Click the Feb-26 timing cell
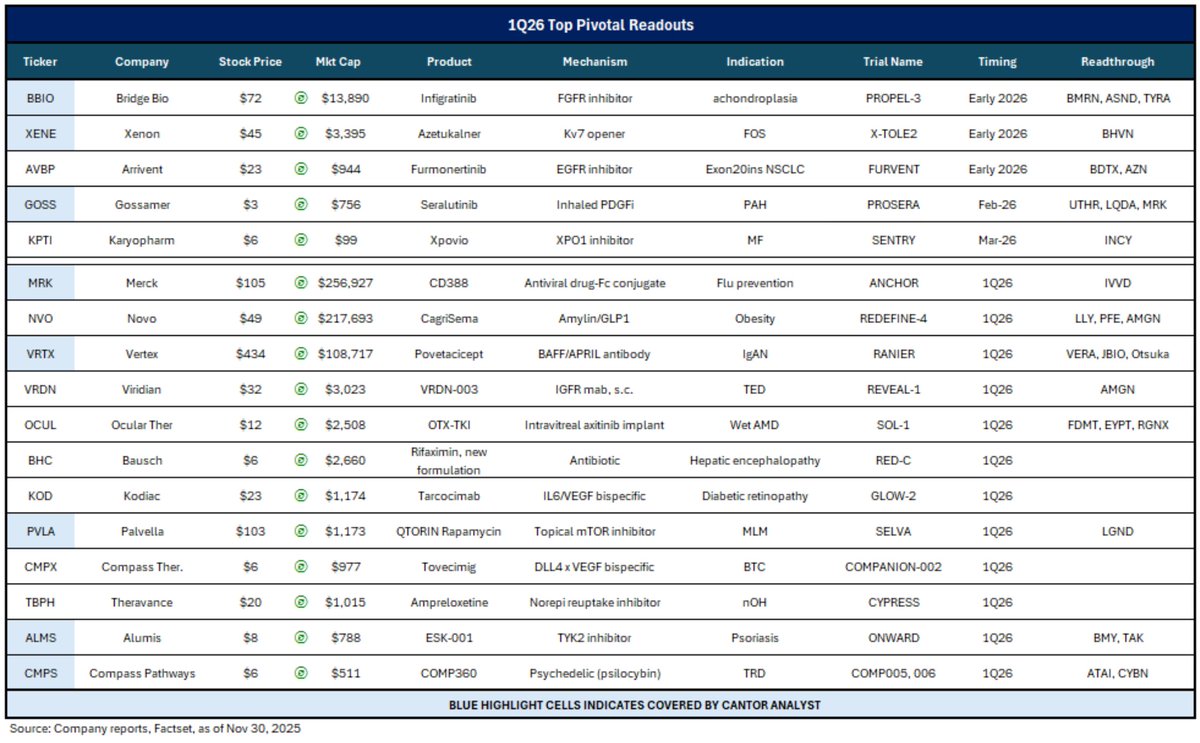1200x743 pixels. pos(997,205)
